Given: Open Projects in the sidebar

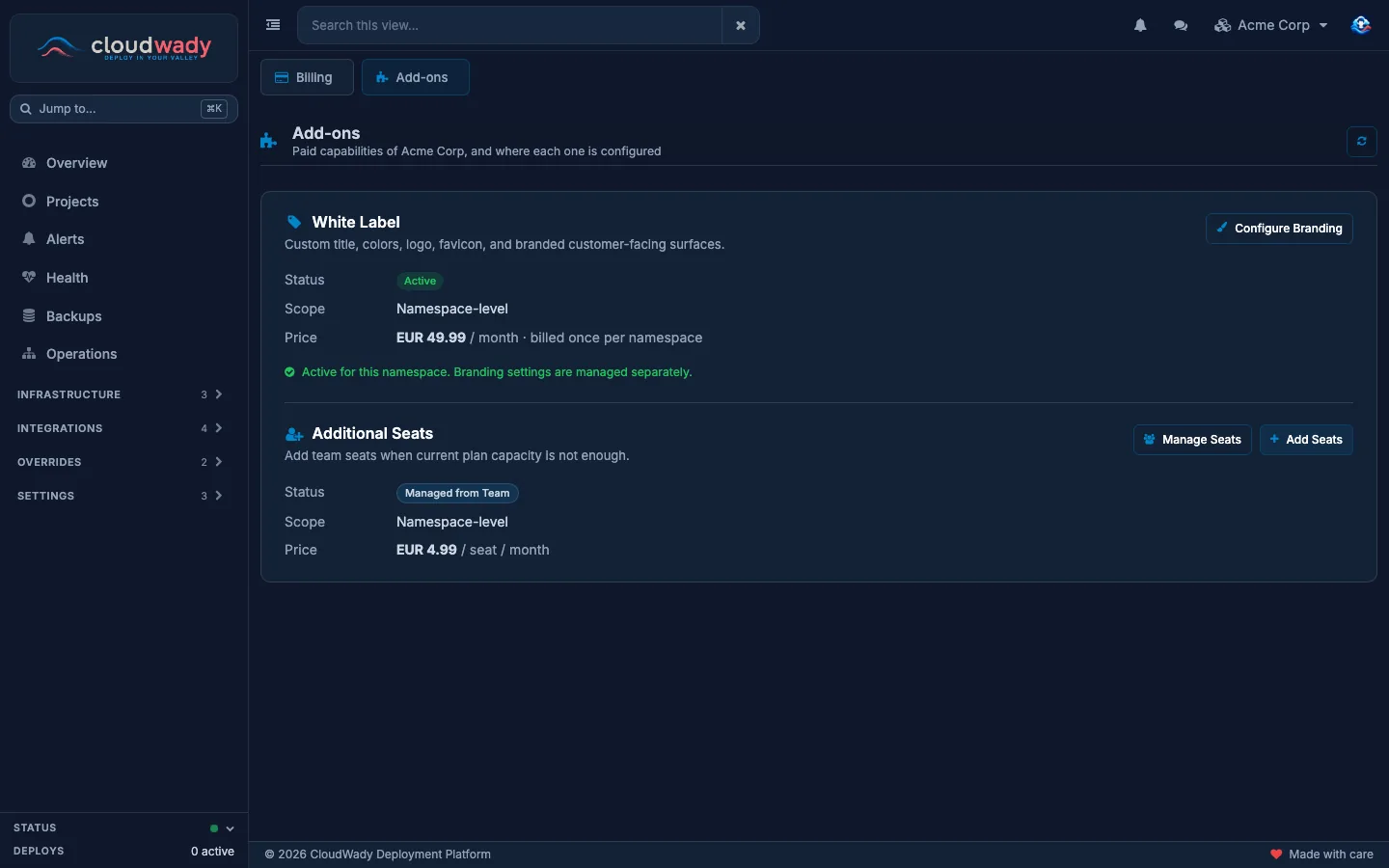Looking at the screenshot, I should [123, 202].
